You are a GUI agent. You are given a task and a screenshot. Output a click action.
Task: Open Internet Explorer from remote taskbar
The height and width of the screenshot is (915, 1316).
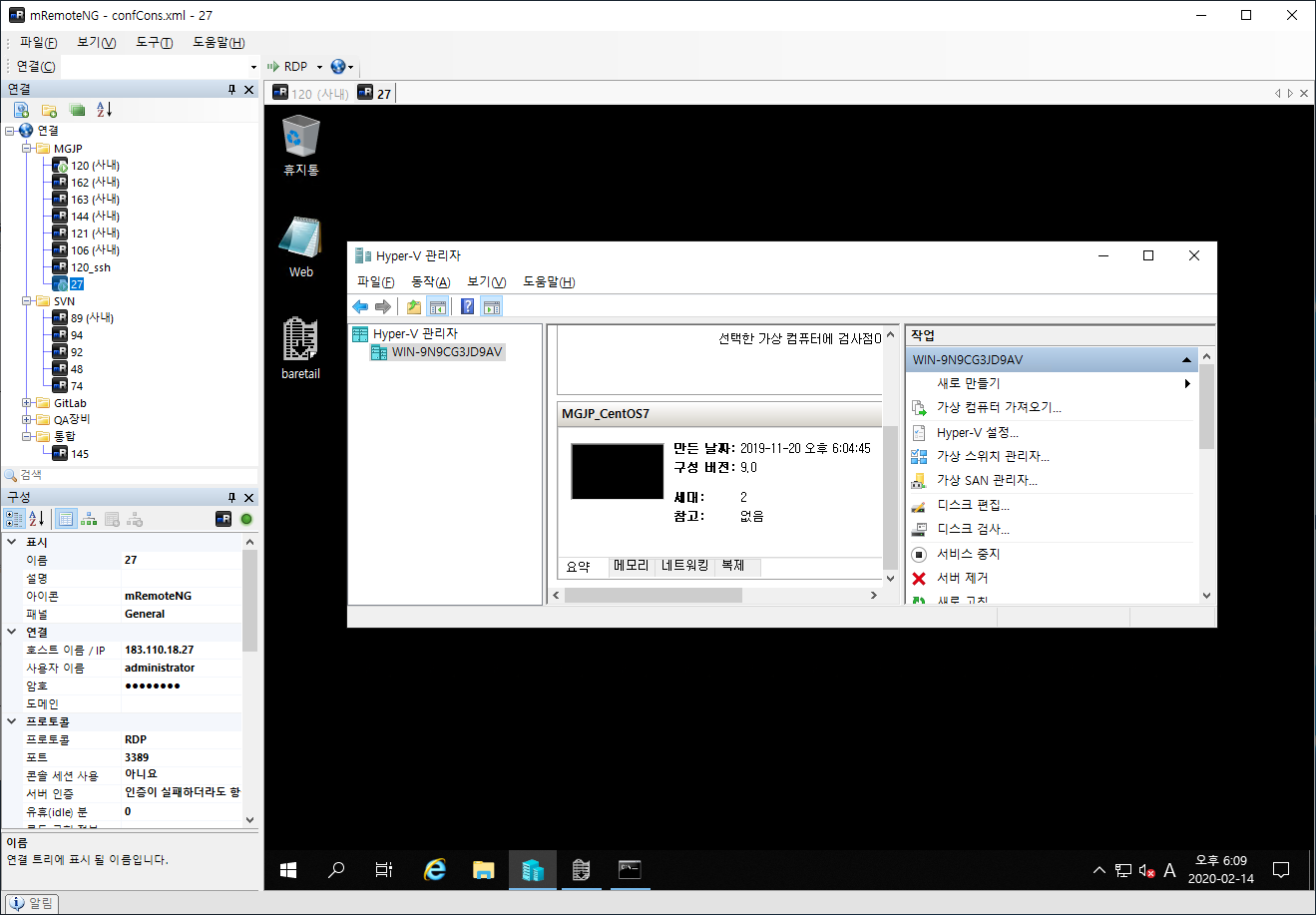435,870
